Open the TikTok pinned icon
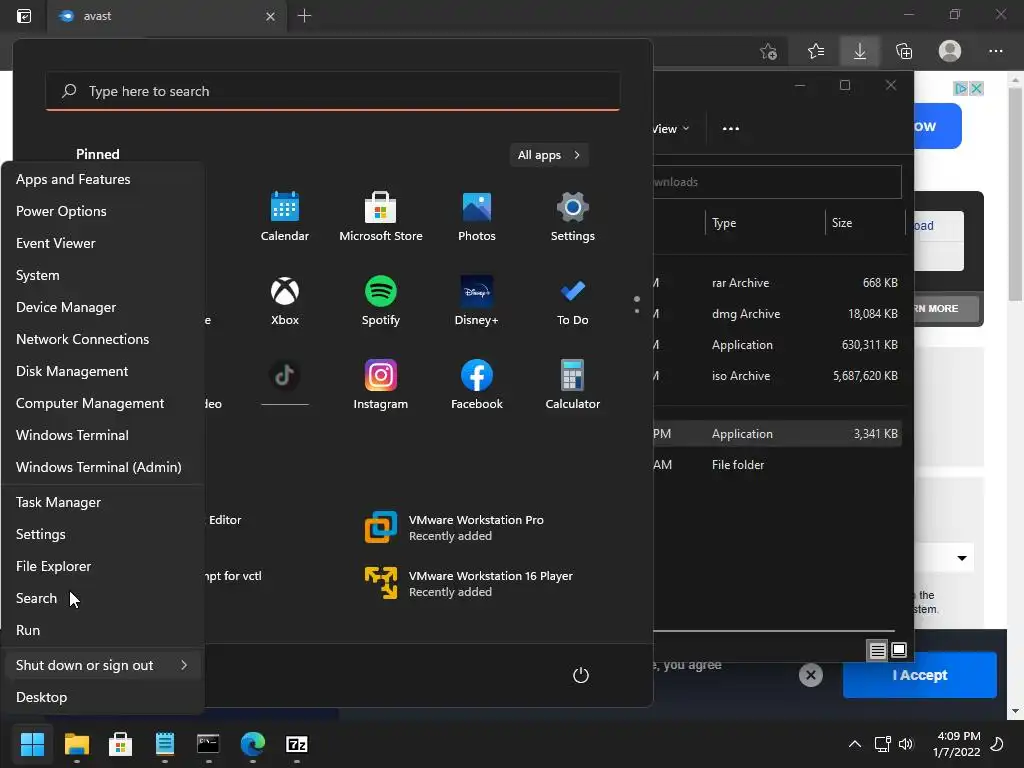The height and width of the screenshot is (768, 1024). pyautogui.click(x=285, y=376)
